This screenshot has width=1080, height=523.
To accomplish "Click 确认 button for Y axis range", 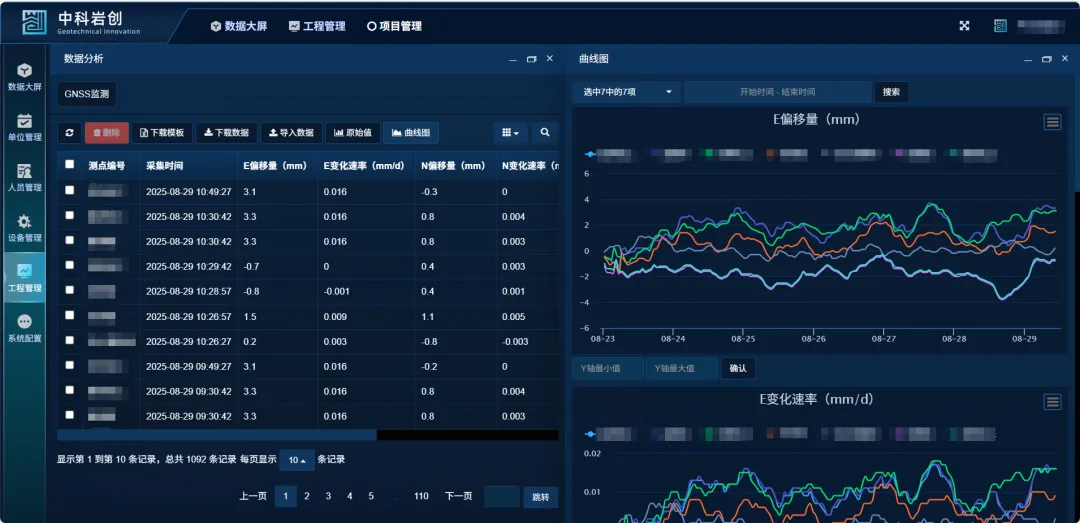I will point(738,369).
